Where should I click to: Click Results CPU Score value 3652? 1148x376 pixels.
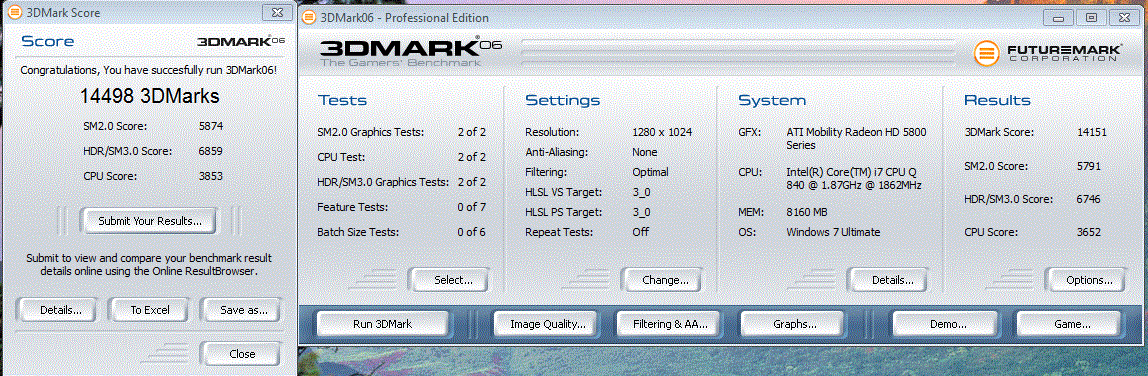click(1089, 232)
